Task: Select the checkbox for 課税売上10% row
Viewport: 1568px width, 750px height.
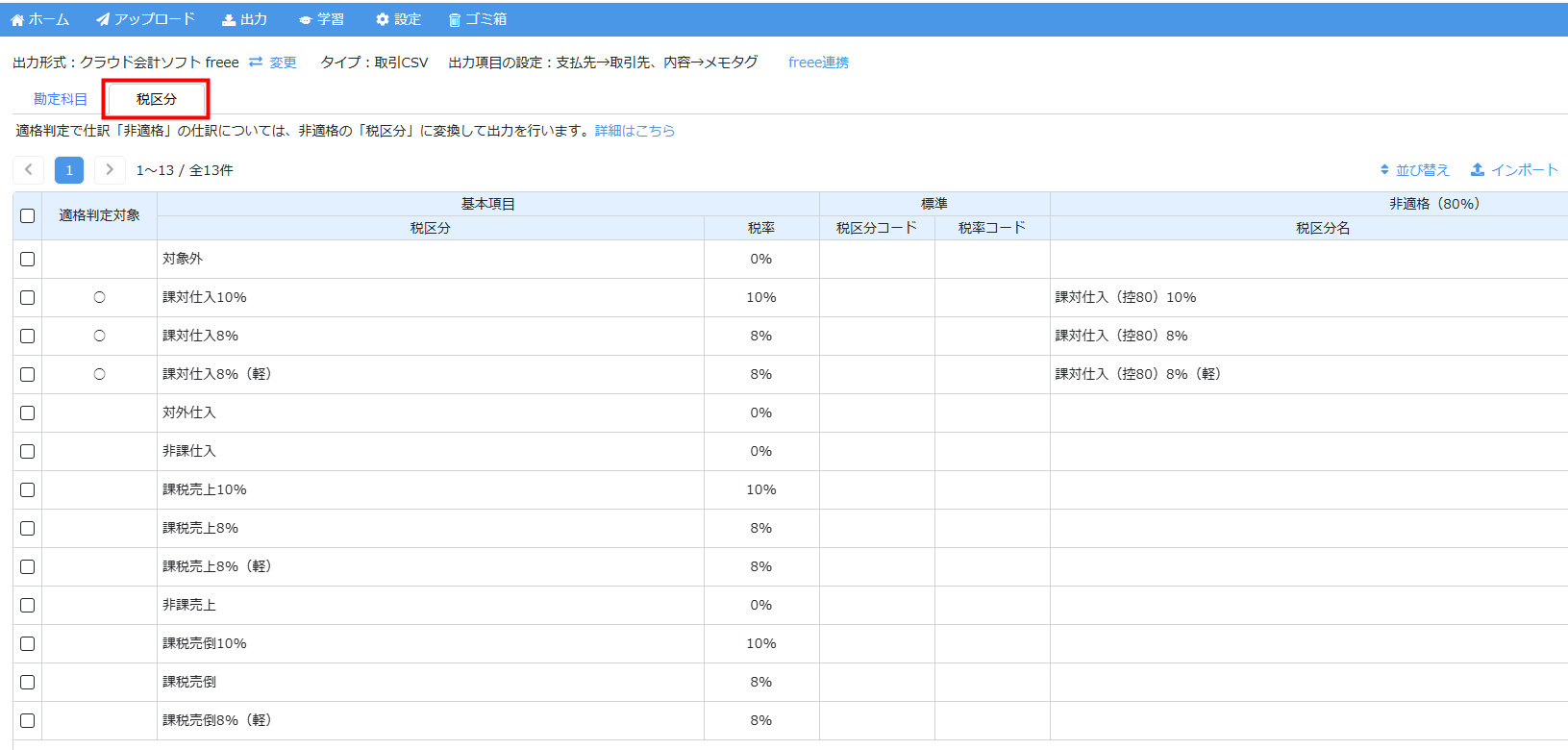Action: point(28,490)
